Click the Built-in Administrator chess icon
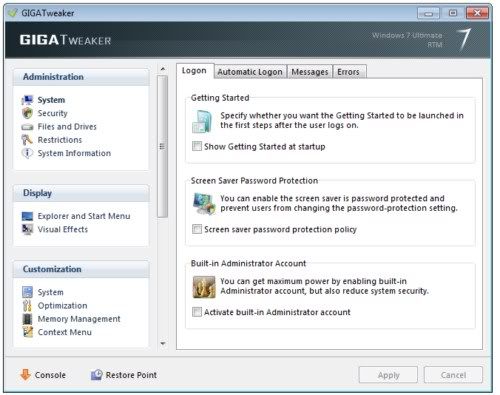The height and width of the screenshot is (395, 500). (204, 287)
